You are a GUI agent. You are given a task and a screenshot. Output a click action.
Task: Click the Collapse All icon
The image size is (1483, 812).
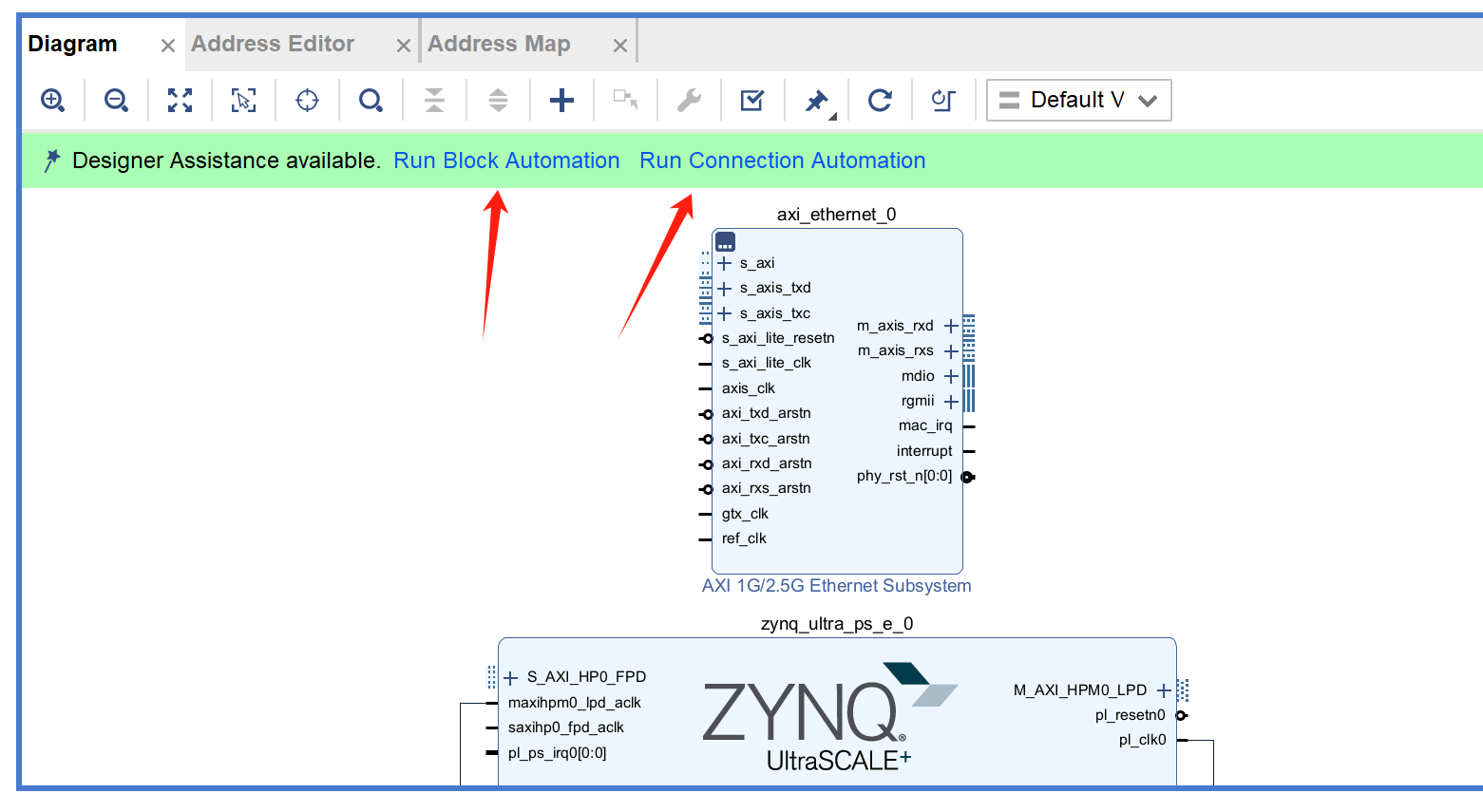tap(434, 100)
